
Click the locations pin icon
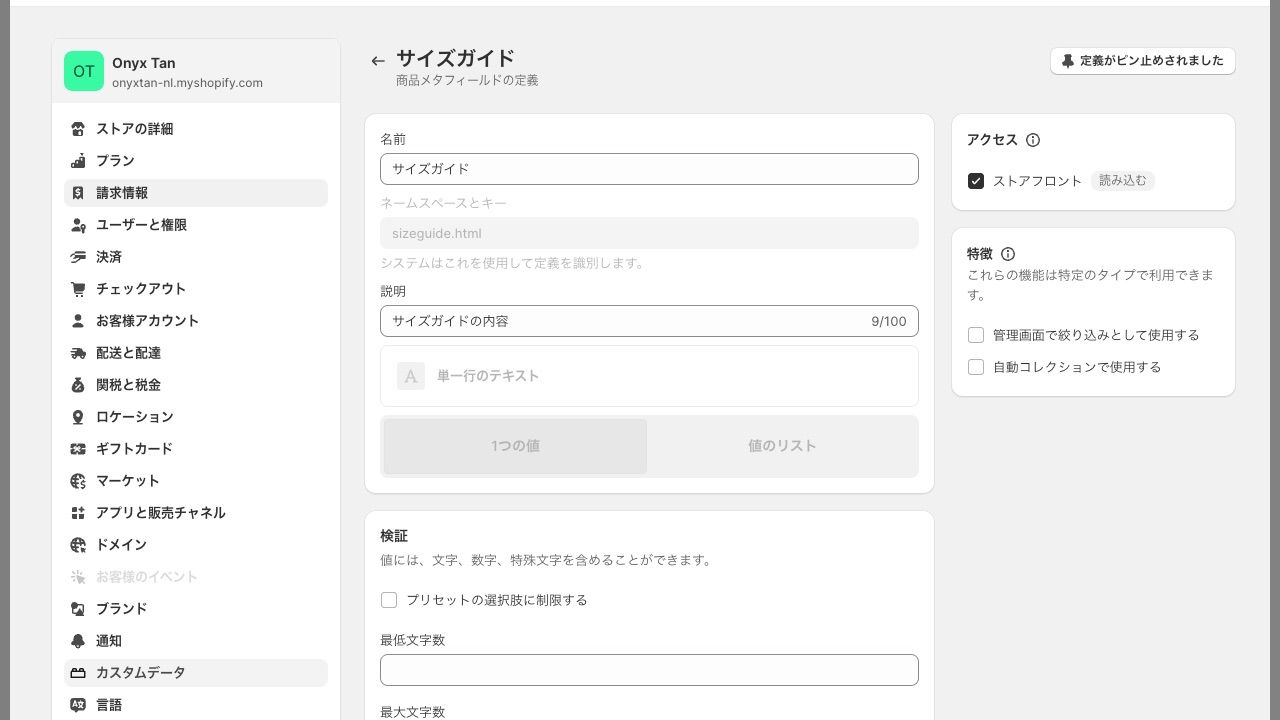(78, 417)
